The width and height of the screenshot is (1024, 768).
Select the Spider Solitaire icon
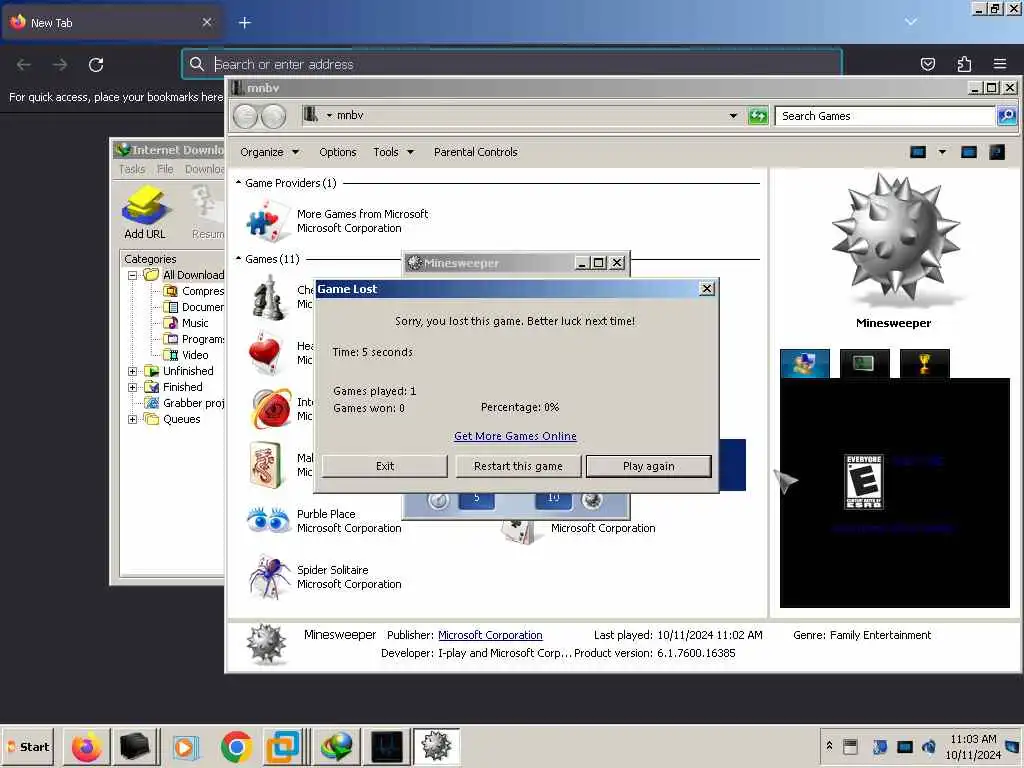click(268, 576)
